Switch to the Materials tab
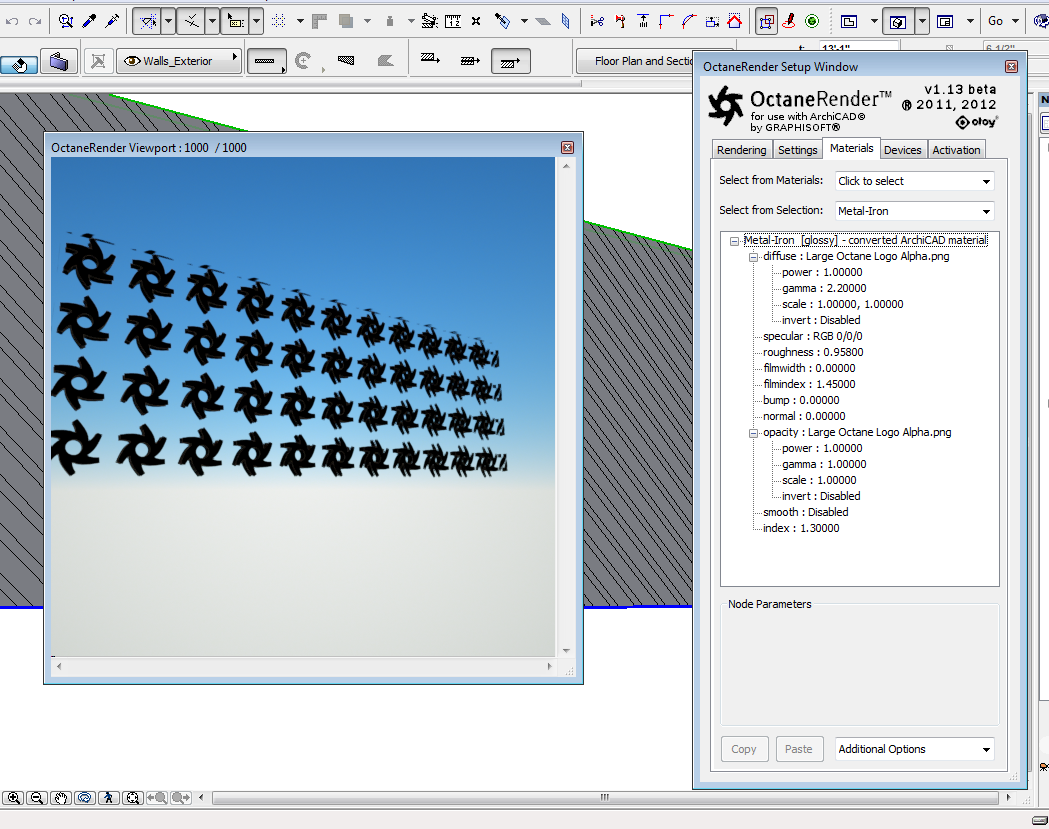 pos(852,149)
